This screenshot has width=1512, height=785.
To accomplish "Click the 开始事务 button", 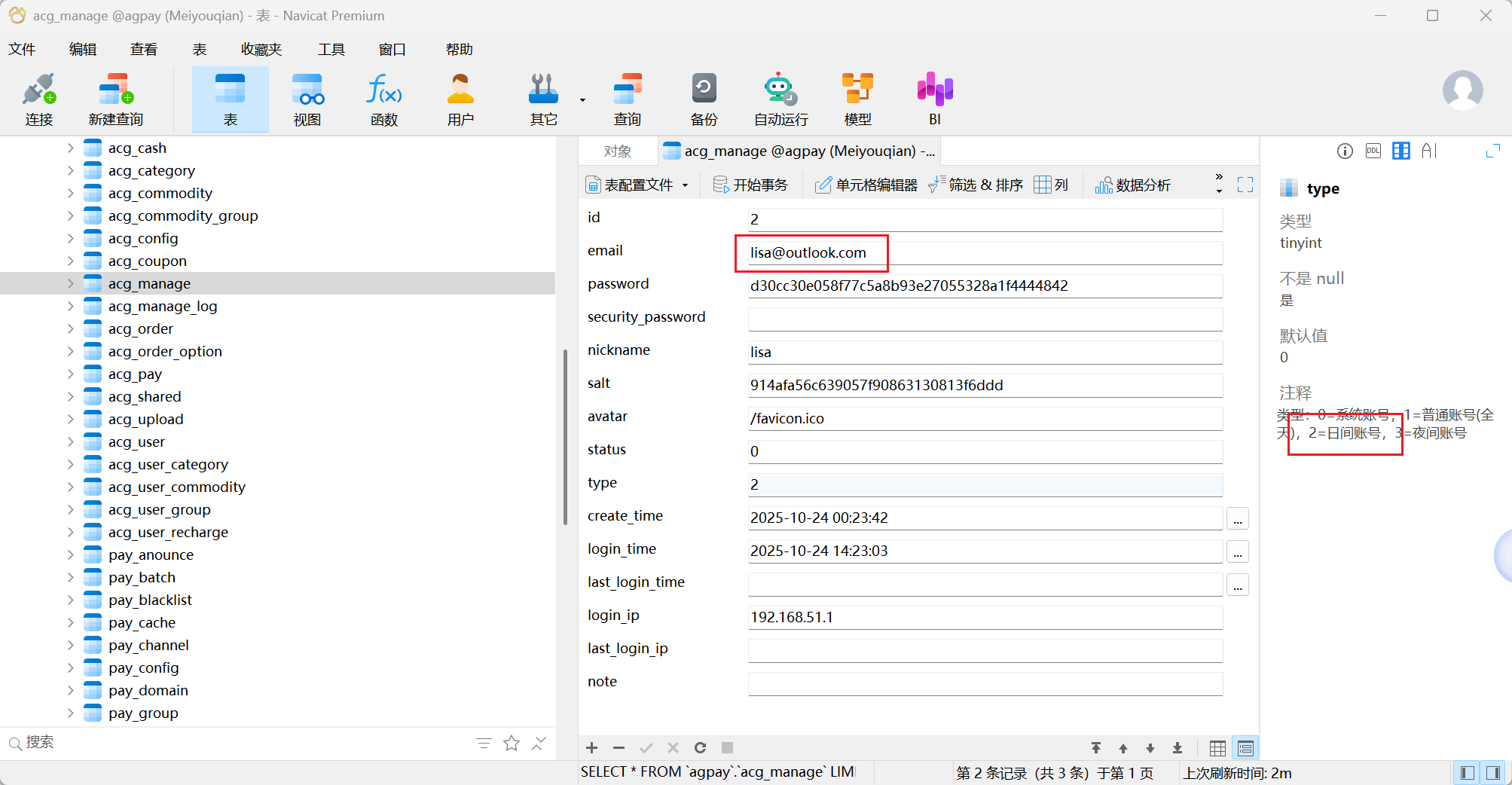I will (750, 185).
